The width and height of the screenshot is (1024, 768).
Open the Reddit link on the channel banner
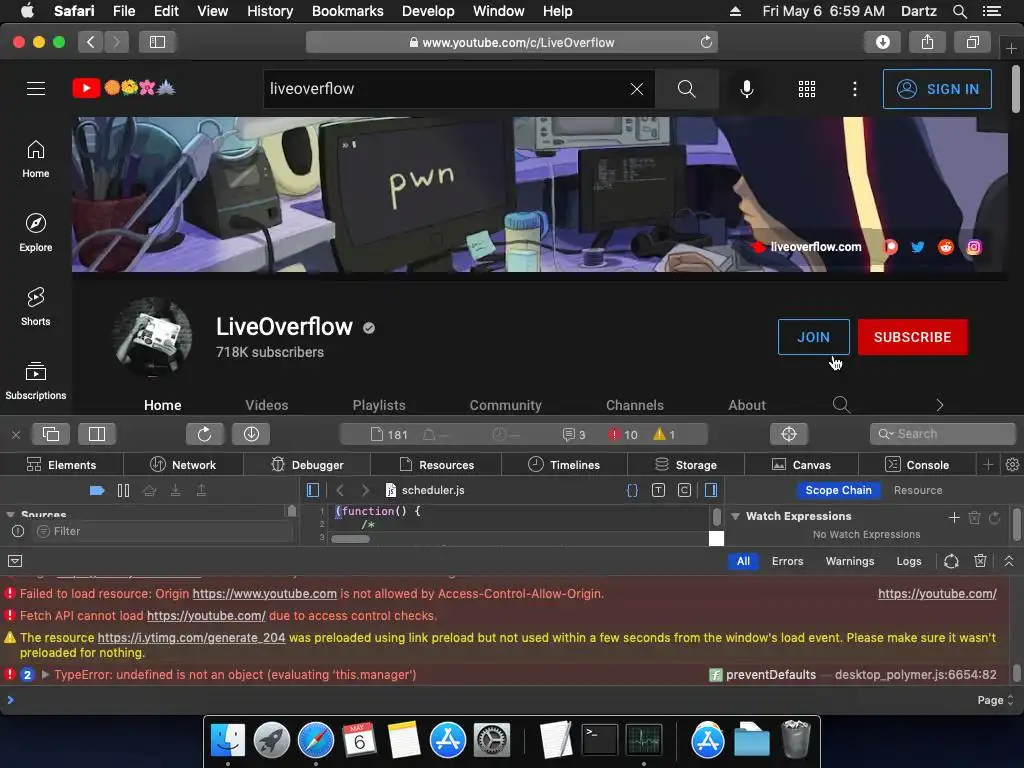946,247
